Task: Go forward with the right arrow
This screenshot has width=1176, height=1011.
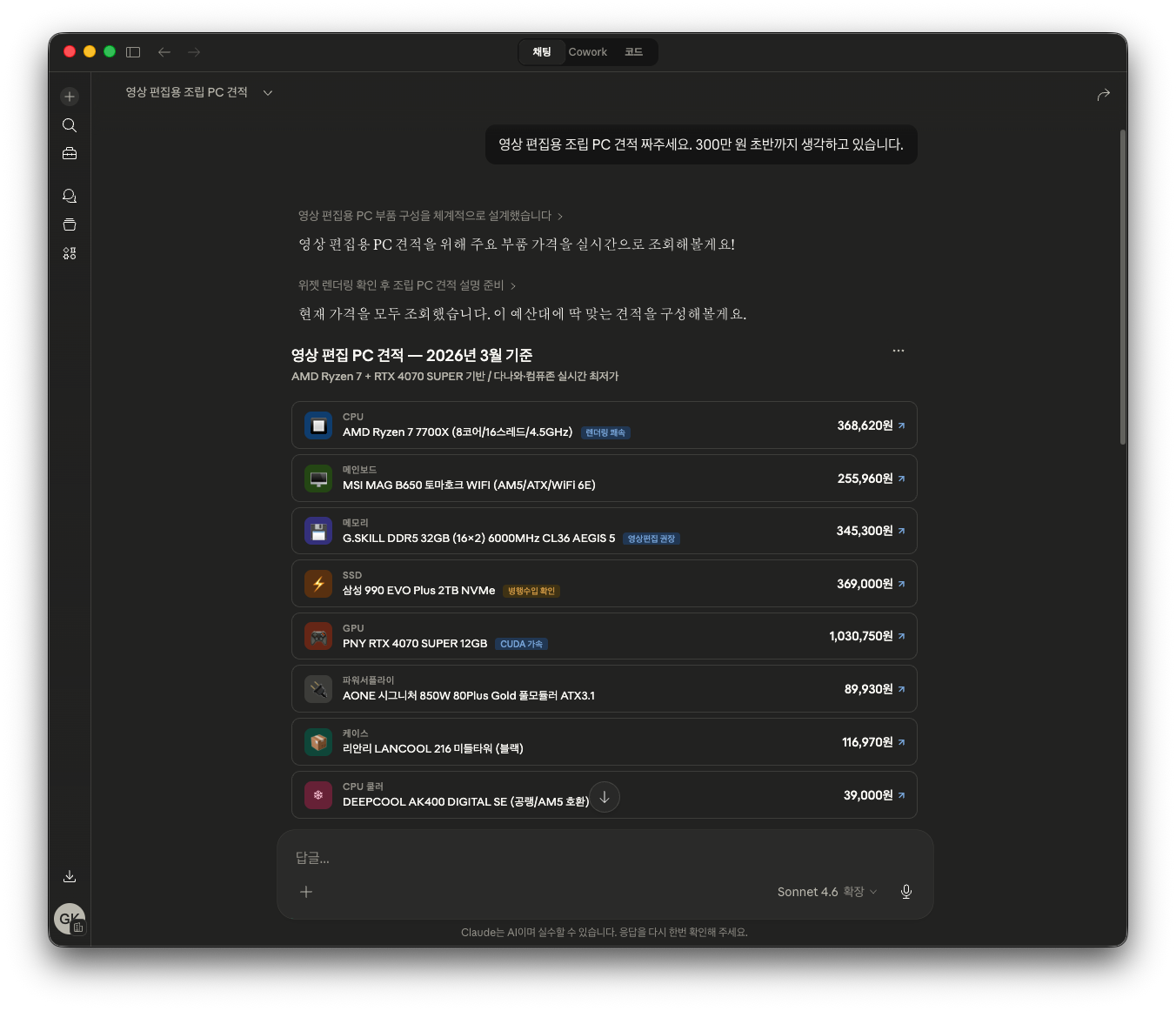Action: (194, 52)
